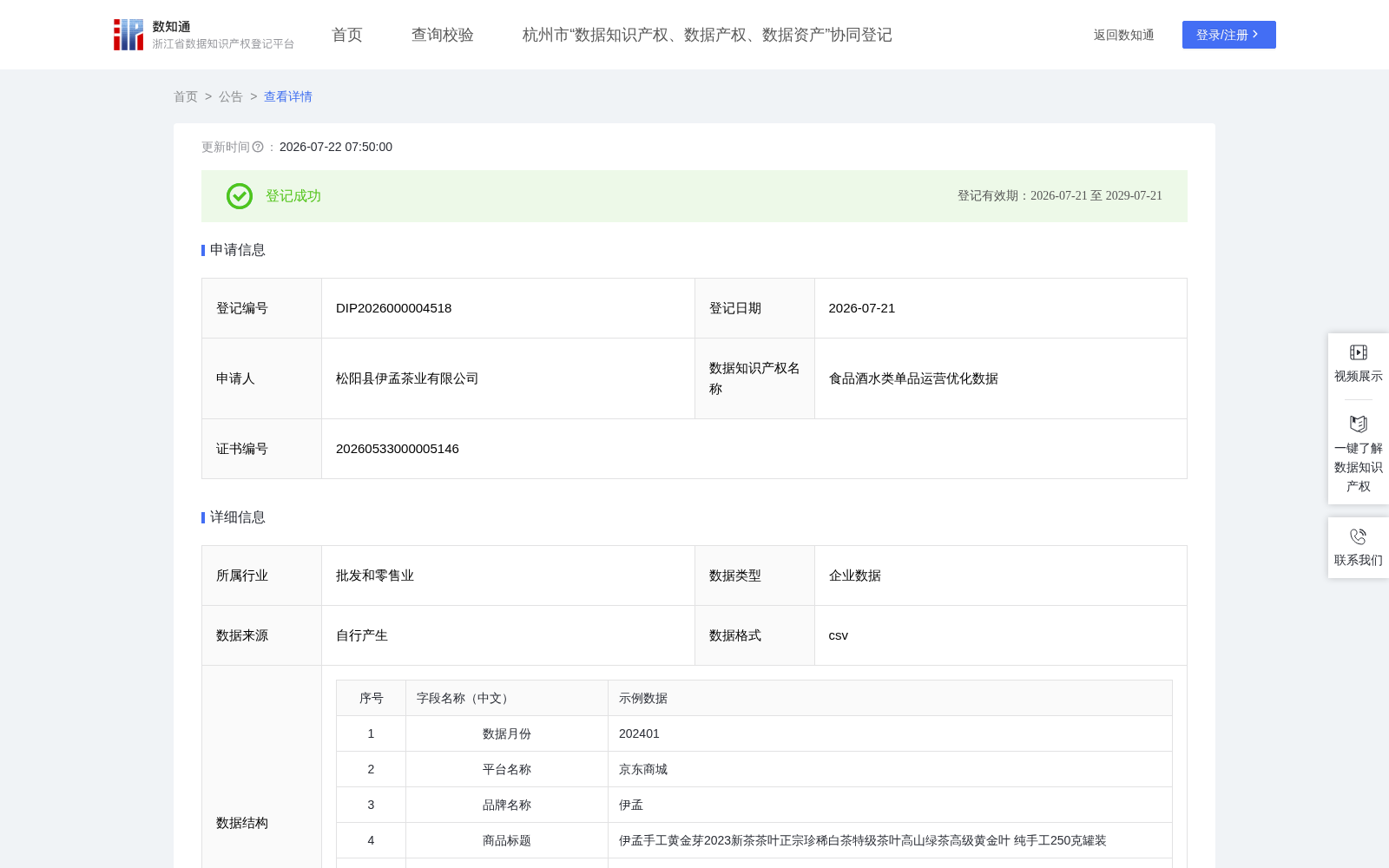1389x868 pixels.
Task: Click the green 登记成功 checkmark icon
Action: tap(240, 196)
